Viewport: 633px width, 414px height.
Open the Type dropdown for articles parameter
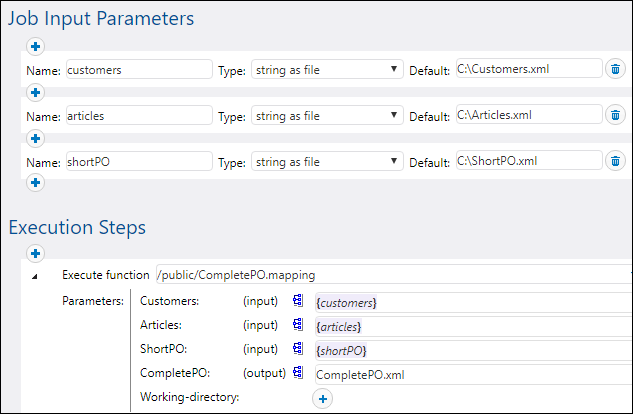[x=327, y=116]
